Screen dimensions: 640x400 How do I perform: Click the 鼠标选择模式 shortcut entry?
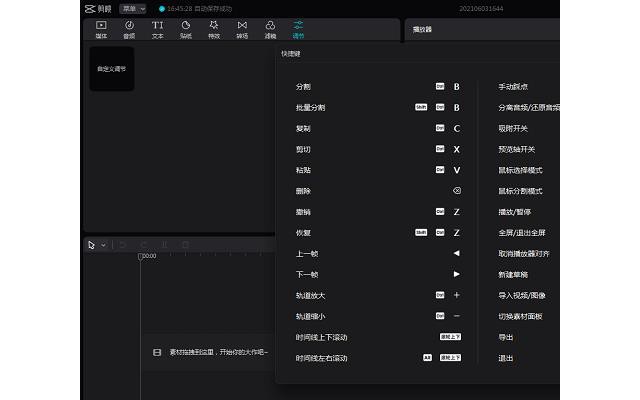pyautogui.click(x=520, y=170)
